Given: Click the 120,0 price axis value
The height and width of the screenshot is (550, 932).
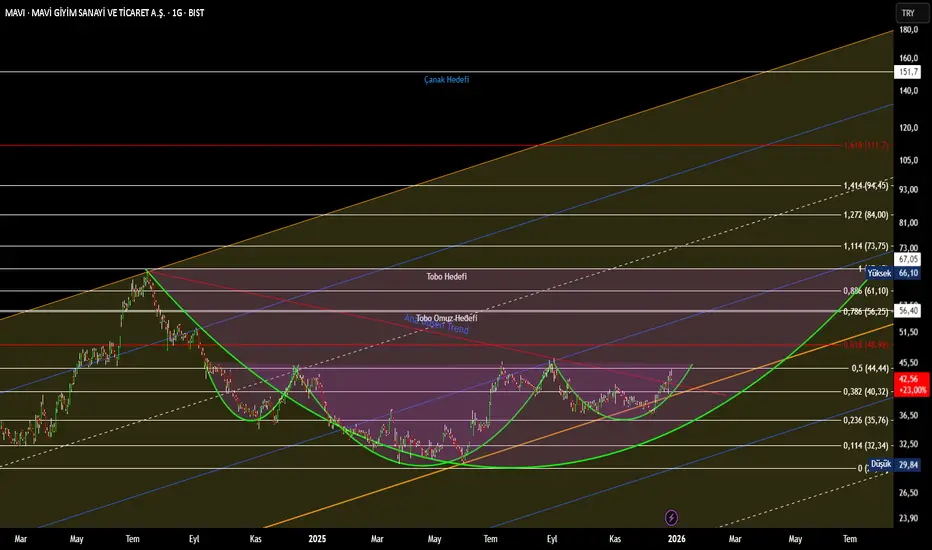Looking at the screenshot, I should click(x=908, y=128).
